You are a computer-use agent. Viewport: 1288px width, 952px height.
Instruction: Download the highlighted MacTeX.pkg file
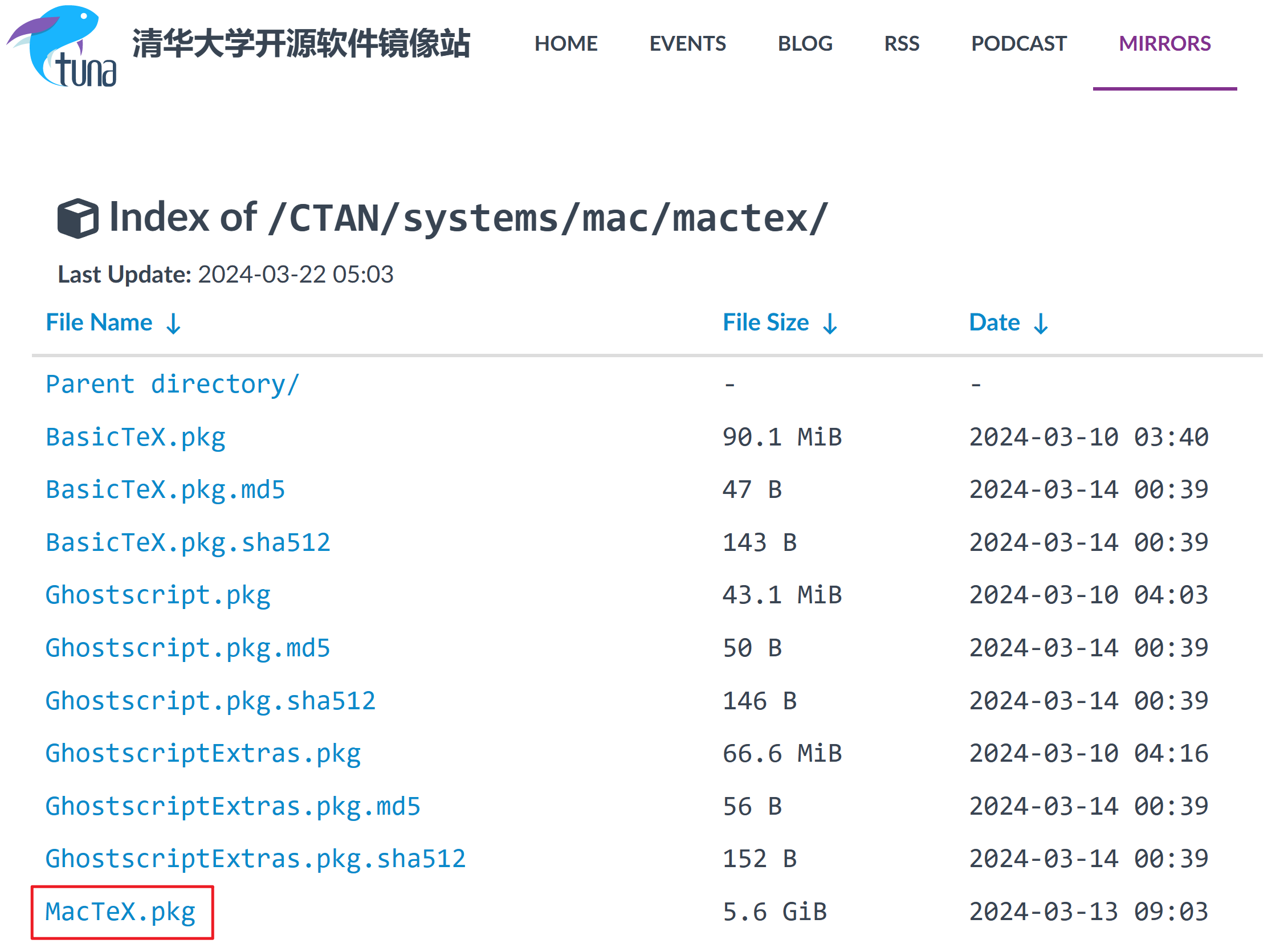pos(121,912)
